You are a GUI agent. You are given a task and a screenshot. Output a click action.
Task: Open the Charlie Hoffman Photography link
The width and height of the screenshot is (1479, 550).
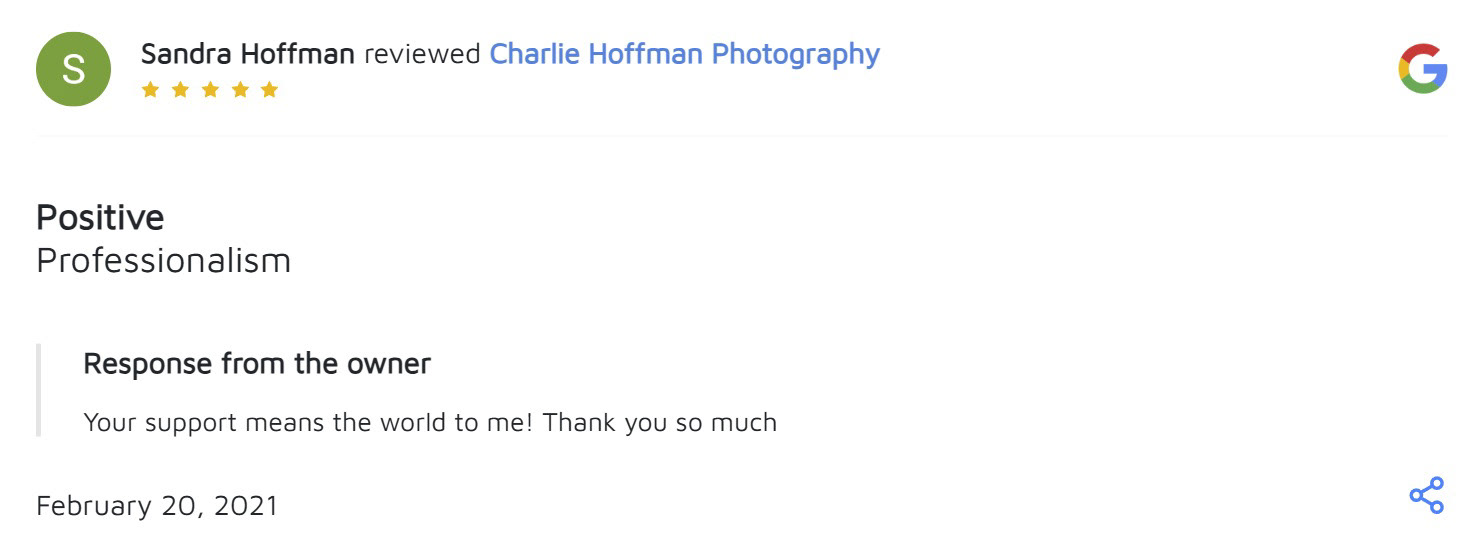click(x=684, y=54)
